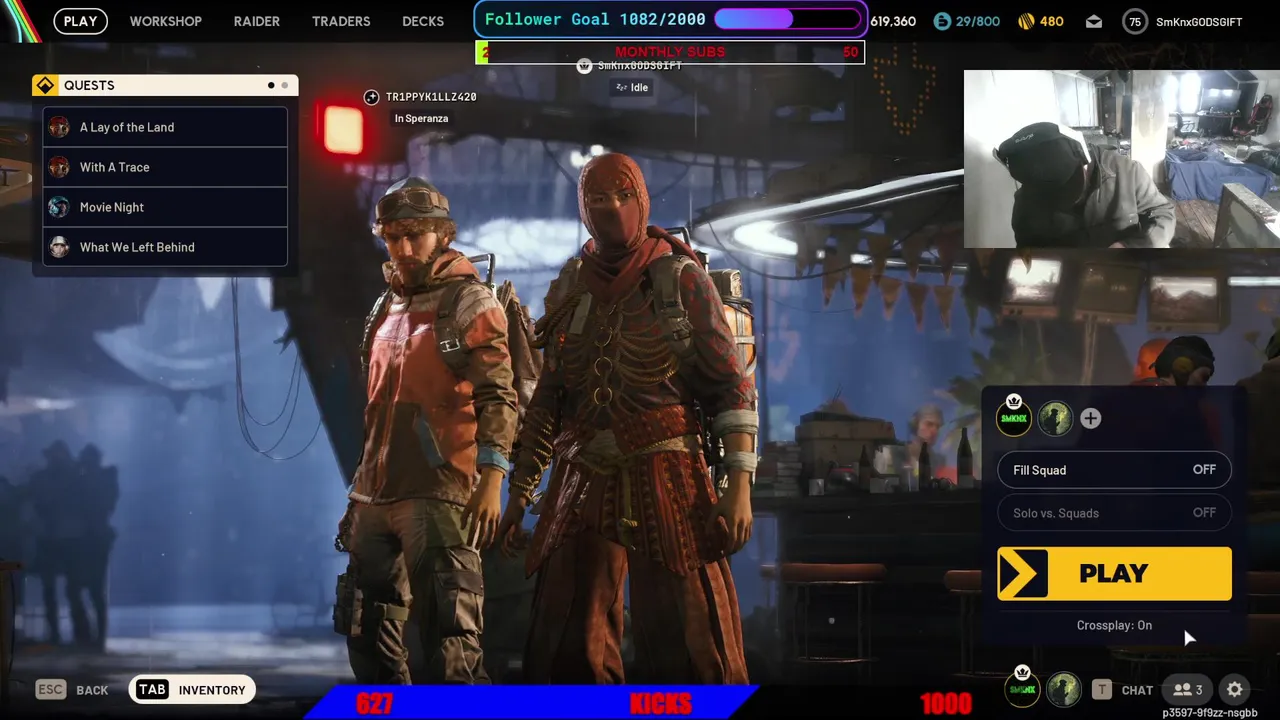This screenshot has height=720, width=1280.
Task: Click the Crossplay: On setting
Action: (1114, 625)
